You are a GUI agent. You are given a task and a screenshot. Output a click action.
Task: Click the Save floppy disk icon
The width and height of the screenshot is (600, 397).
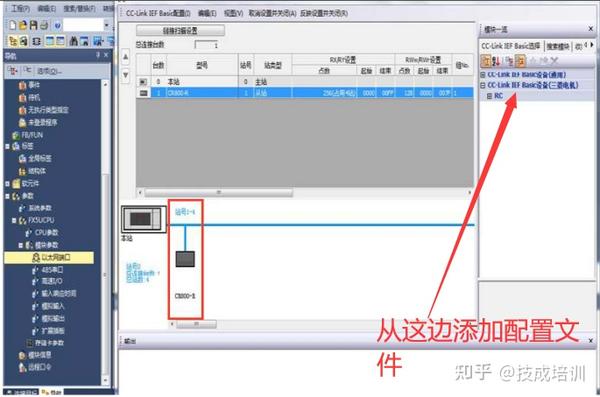pos(33,25)
